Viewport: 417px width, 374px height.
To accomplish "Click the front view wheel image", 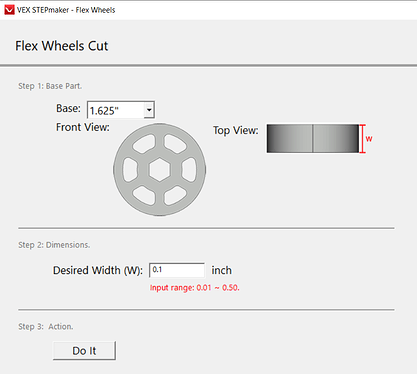I will 160,170.
